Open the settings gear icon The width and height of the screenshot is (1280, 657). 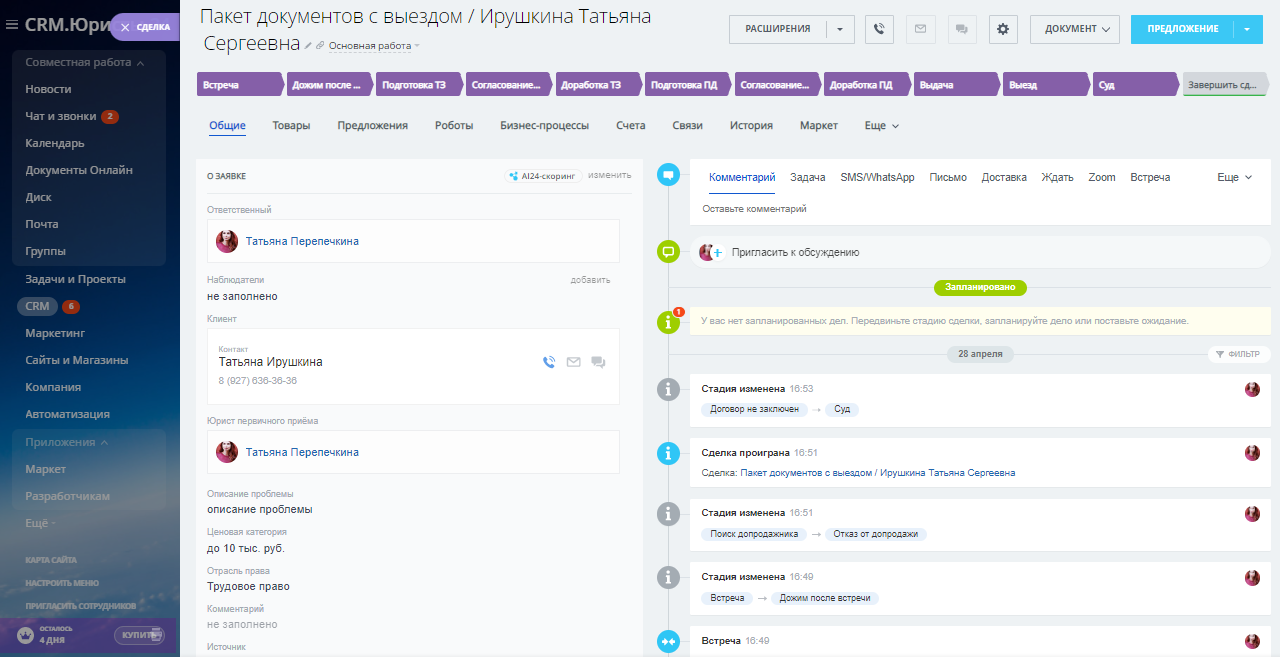point(1003,29)
